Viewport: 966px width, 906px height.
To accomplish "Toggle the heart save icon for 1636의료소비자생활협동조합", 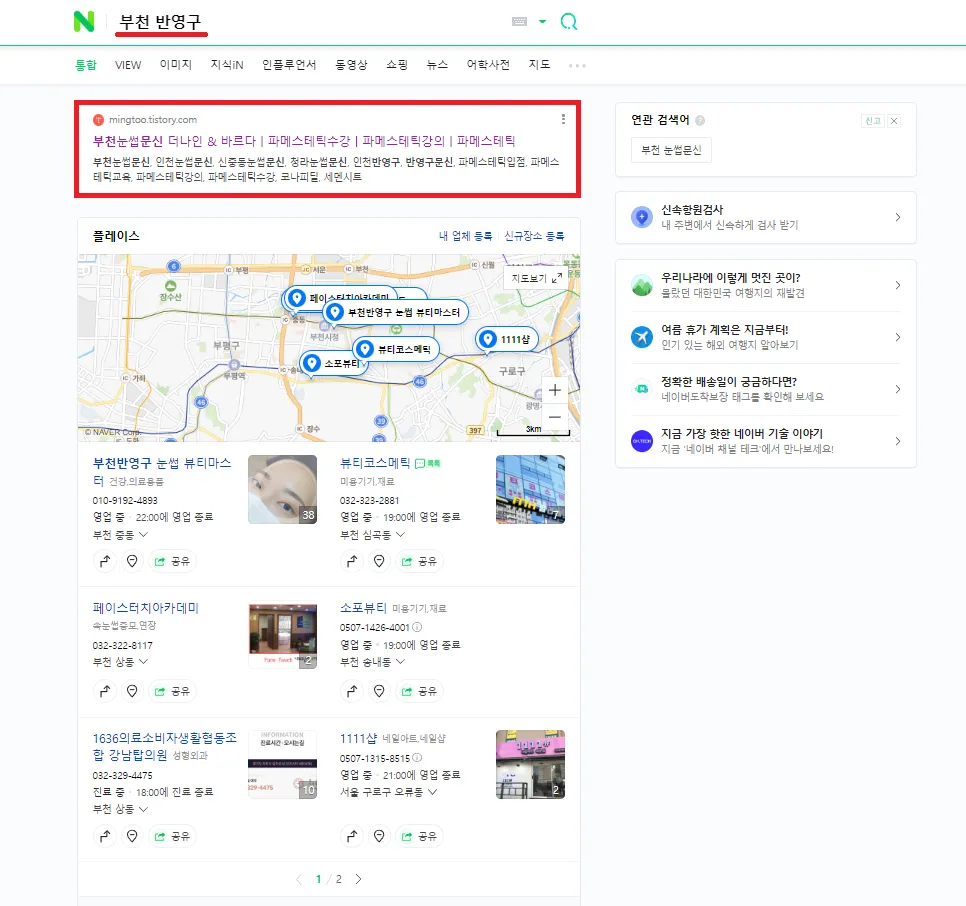I will 133,836.
